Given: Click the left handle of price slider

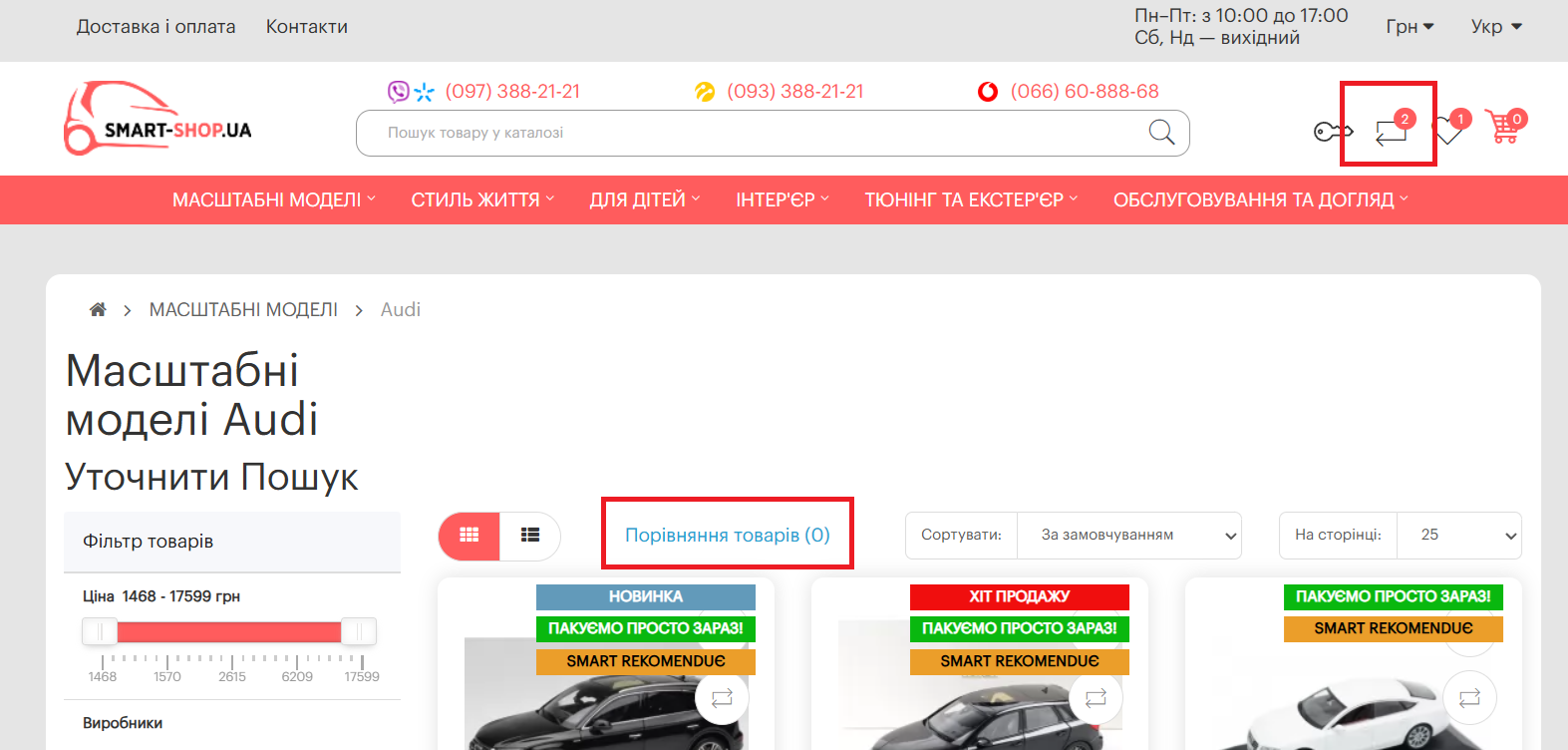Looking at the screenshot, I should point(100,631).
